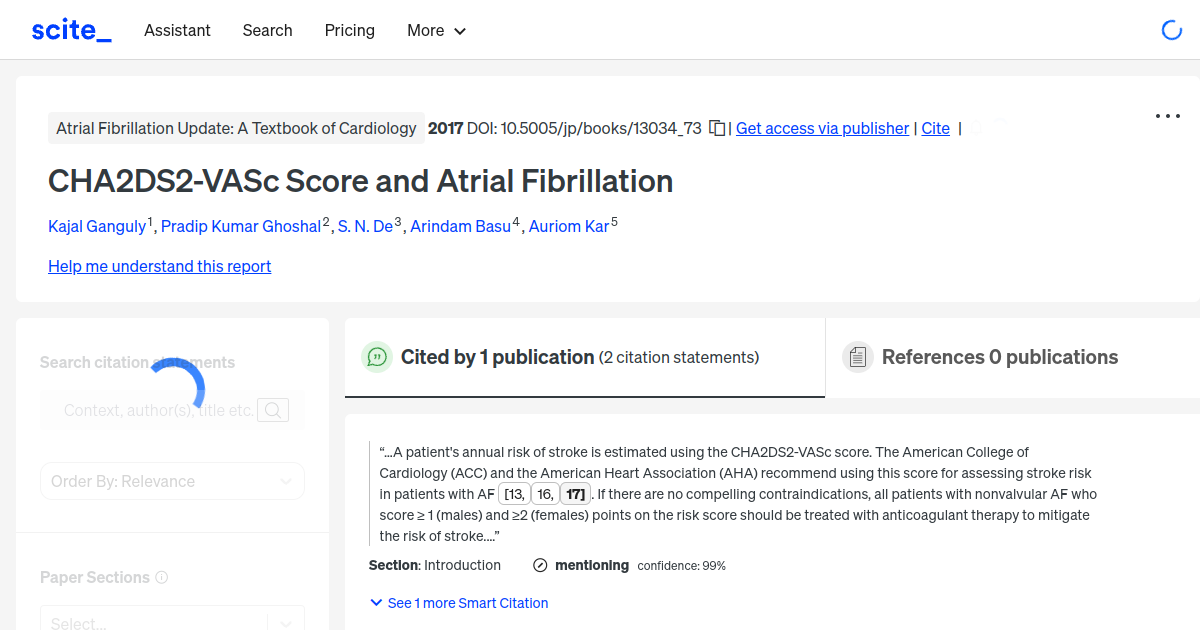Viewport: 1200px width, 630px height.
Task: Click author link Kajal Ganguly
Action: [97, 226]
